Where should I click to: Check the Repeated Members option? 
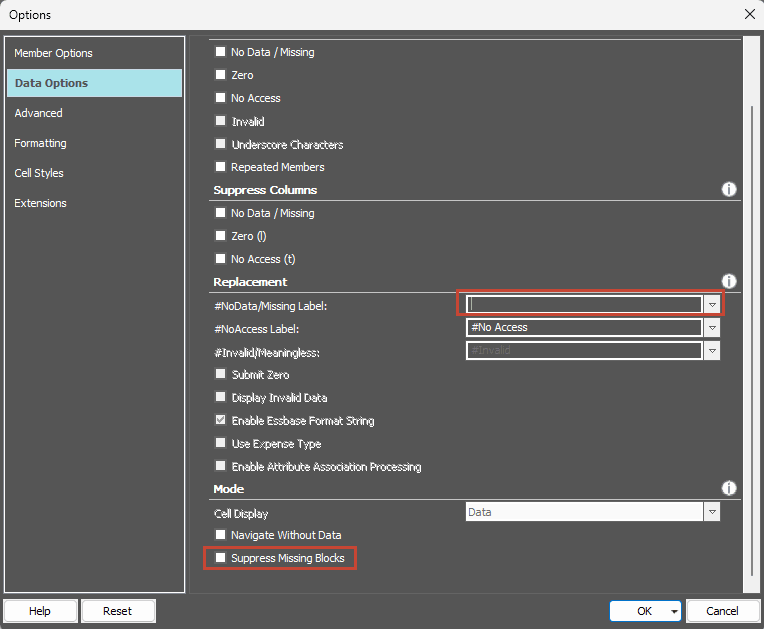pos(220,167)
